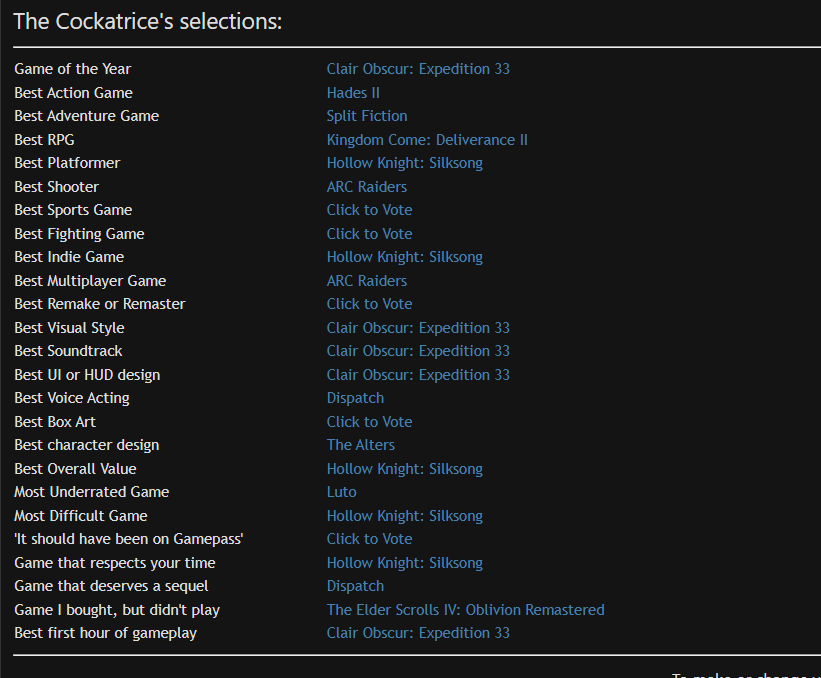Select Kingdom Come: Deliverance II link

click(427, 140)
